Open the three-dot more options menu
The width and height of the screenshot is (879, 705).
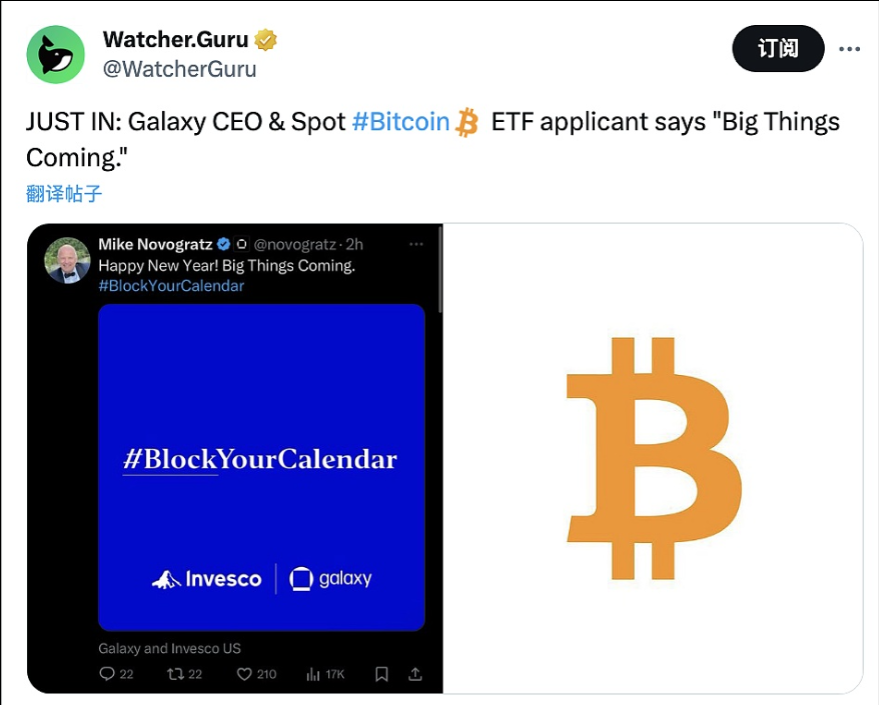point(849,48)
